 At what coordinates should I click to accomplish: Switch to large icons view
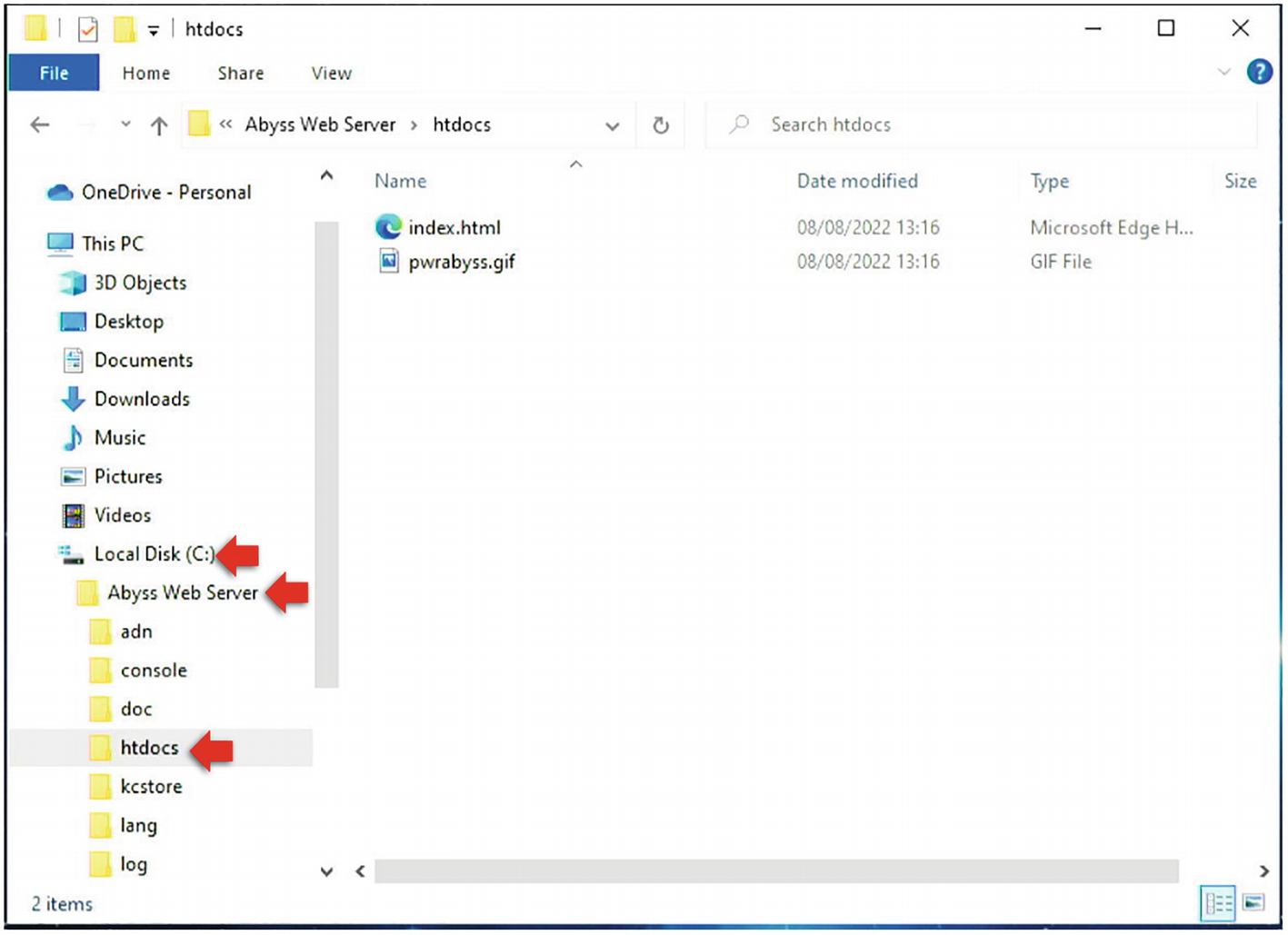[1253, 902]
